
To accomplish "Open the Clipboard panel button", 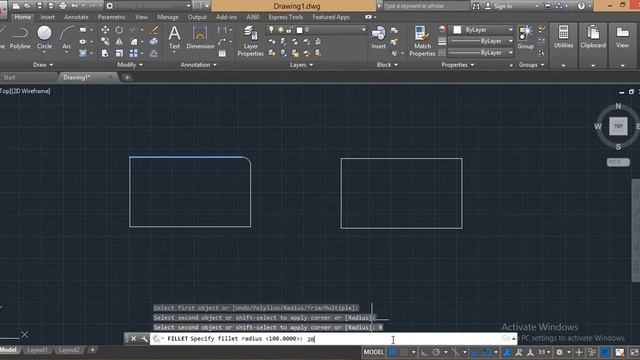I will pyautogui.click(x=593, y=38).
